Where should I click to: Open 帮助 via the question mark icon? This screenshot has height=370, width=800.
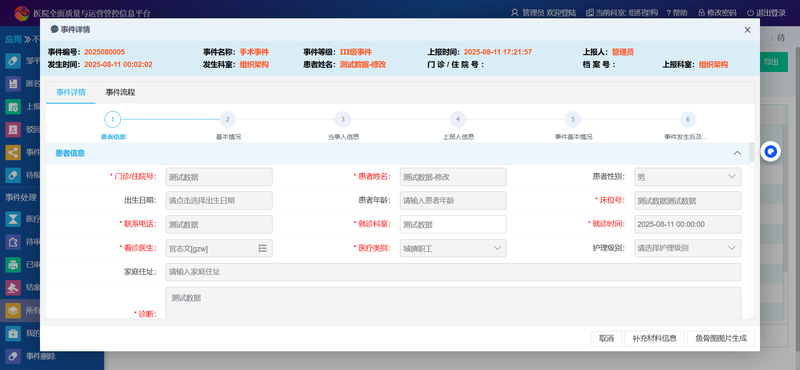[x=668, y=13]
